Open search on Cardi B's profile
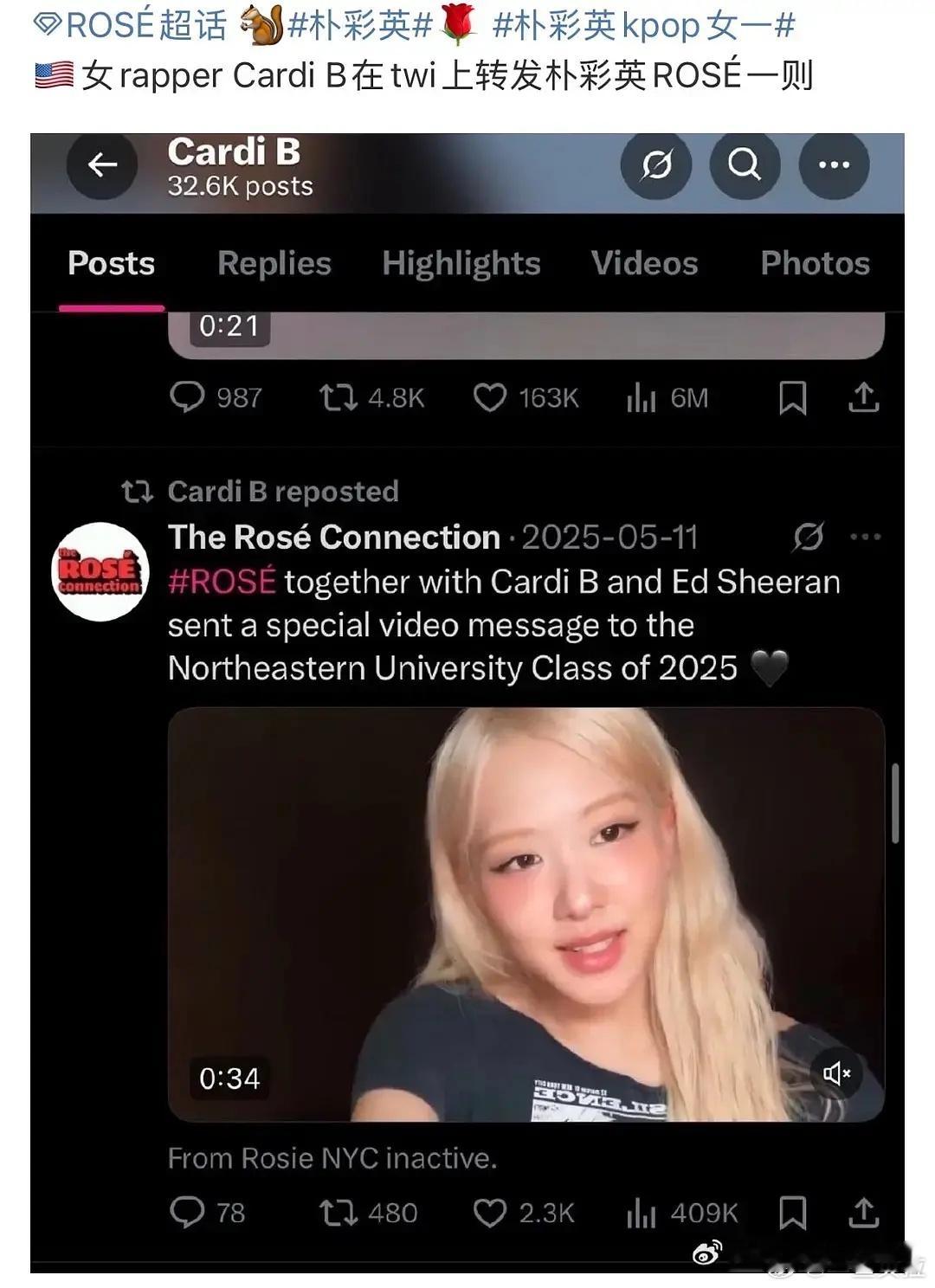 point(745,164)
